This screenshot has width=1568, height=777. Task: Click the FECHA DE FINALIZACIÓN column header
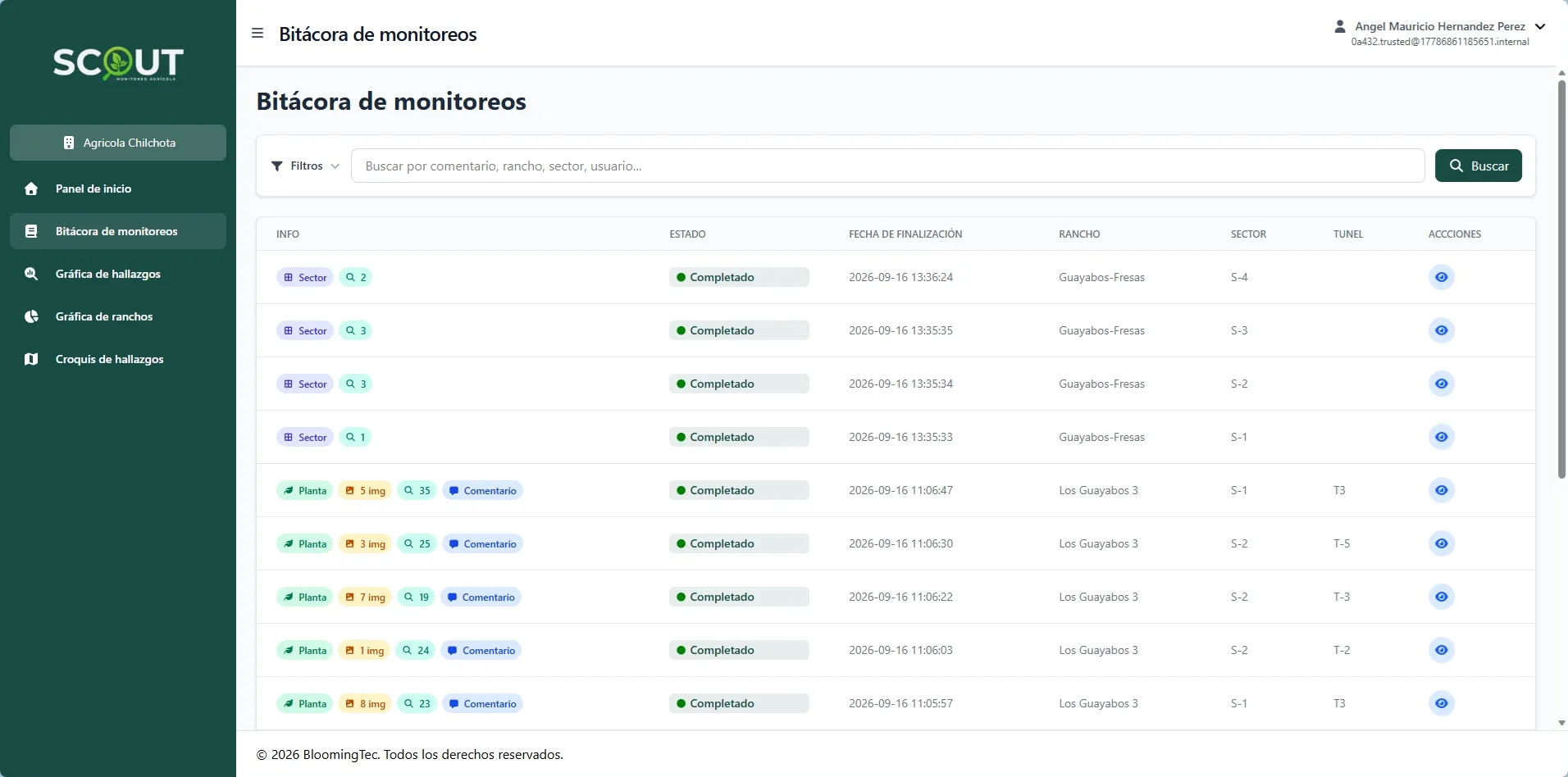click(905, 234)
